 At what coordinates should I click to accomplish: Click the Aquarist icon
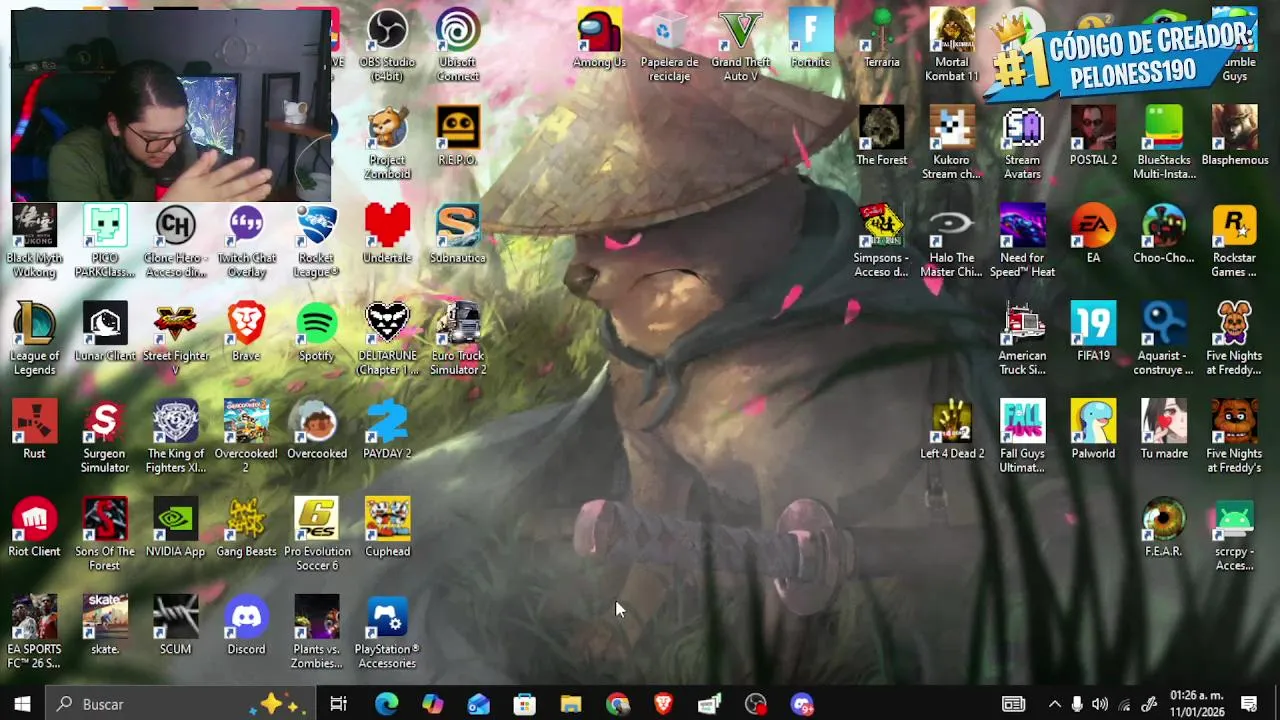(1164, 324)
